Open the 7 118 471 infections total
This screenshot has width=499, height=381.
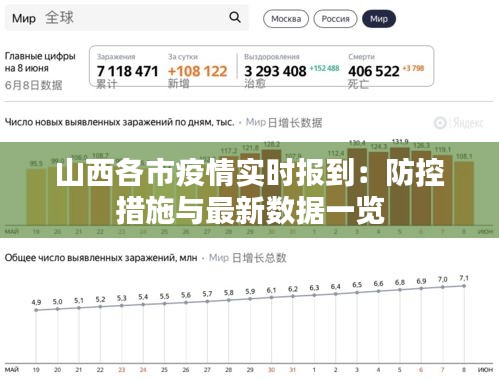(127, 71)
